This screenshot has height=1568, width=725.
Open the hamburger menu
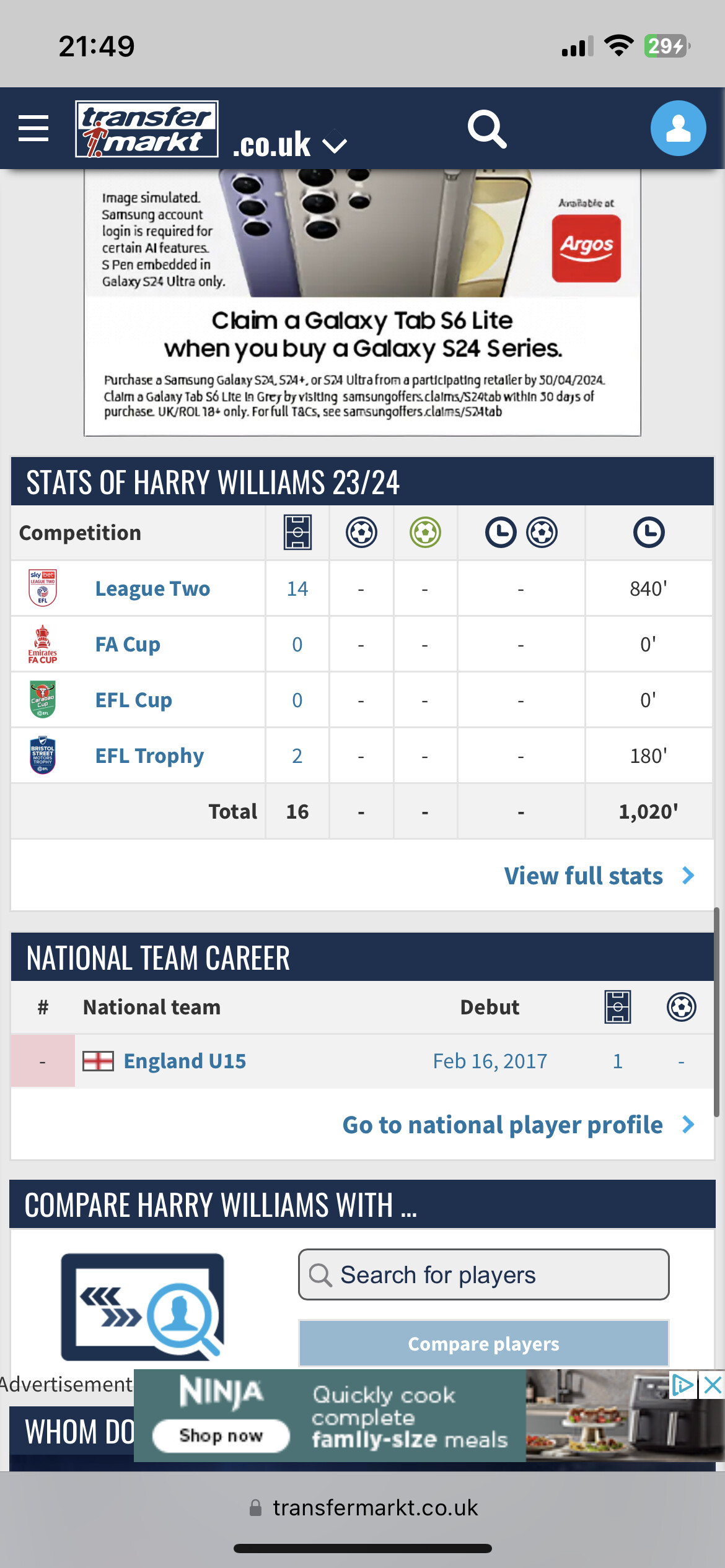(x=33, y=128)
